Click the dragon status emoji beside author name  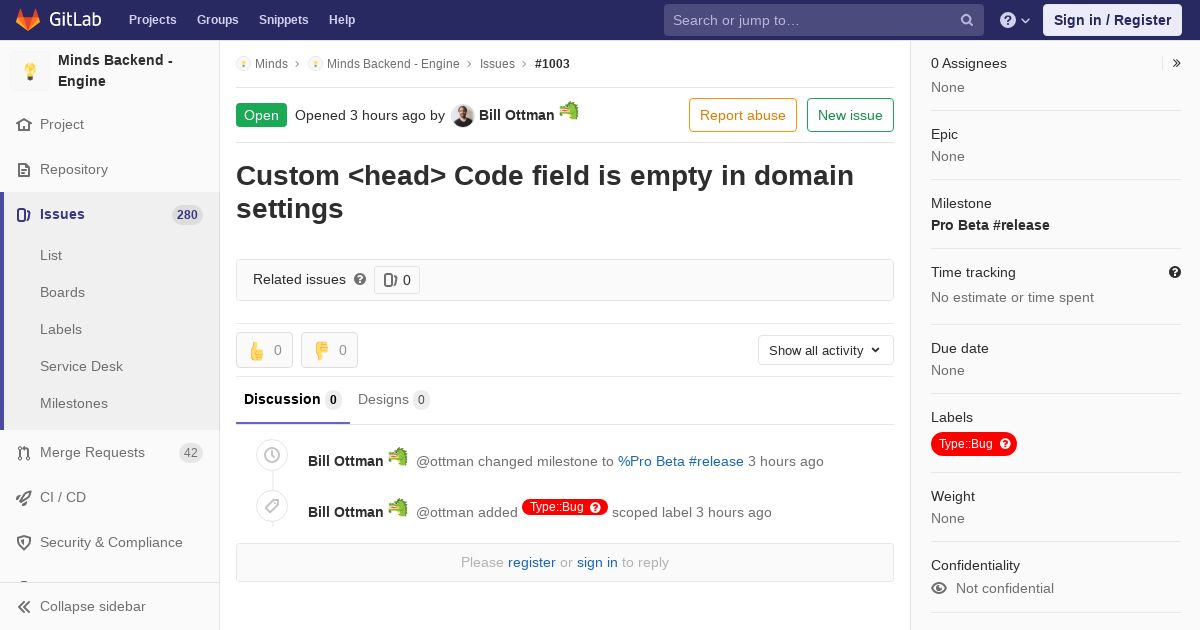(569, 111)
